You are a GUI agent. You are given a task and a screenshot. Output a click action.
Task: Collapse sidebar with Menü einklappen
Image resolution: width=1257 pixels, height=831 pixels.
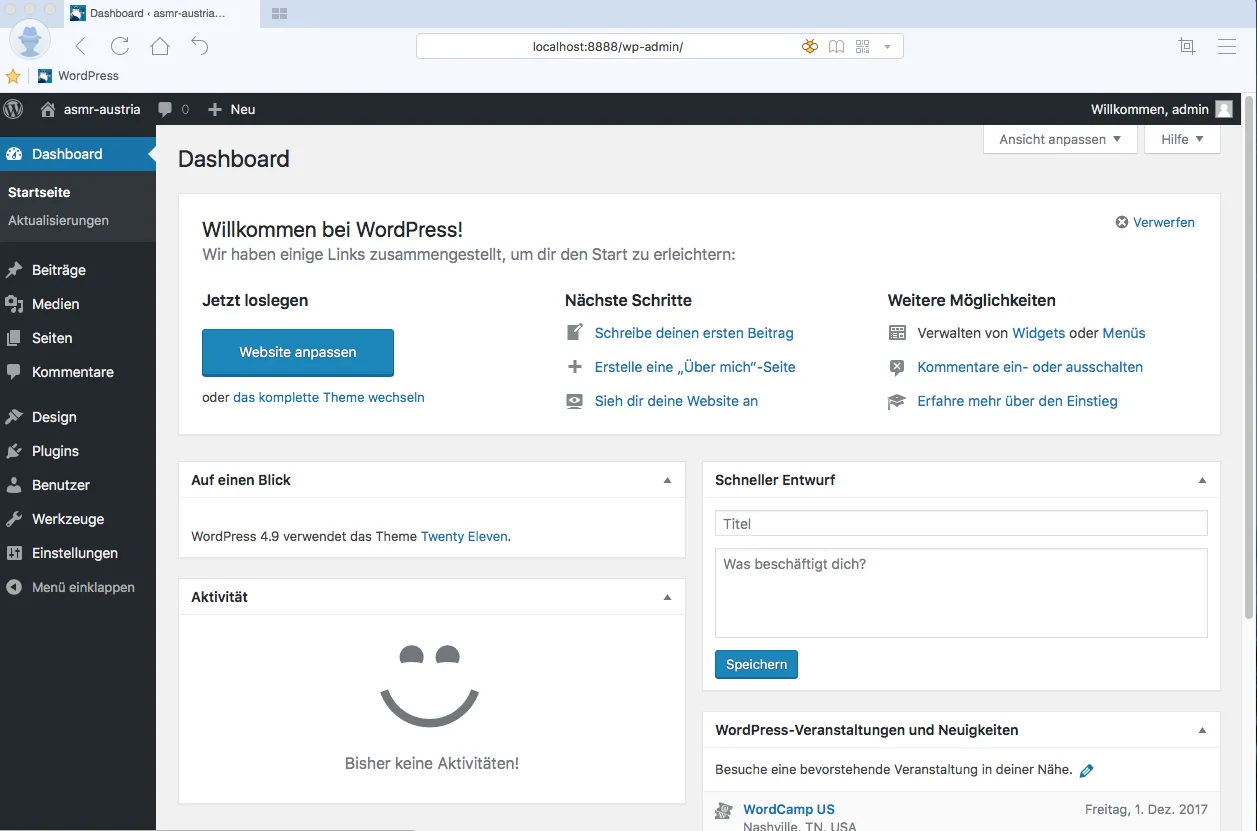77,587
